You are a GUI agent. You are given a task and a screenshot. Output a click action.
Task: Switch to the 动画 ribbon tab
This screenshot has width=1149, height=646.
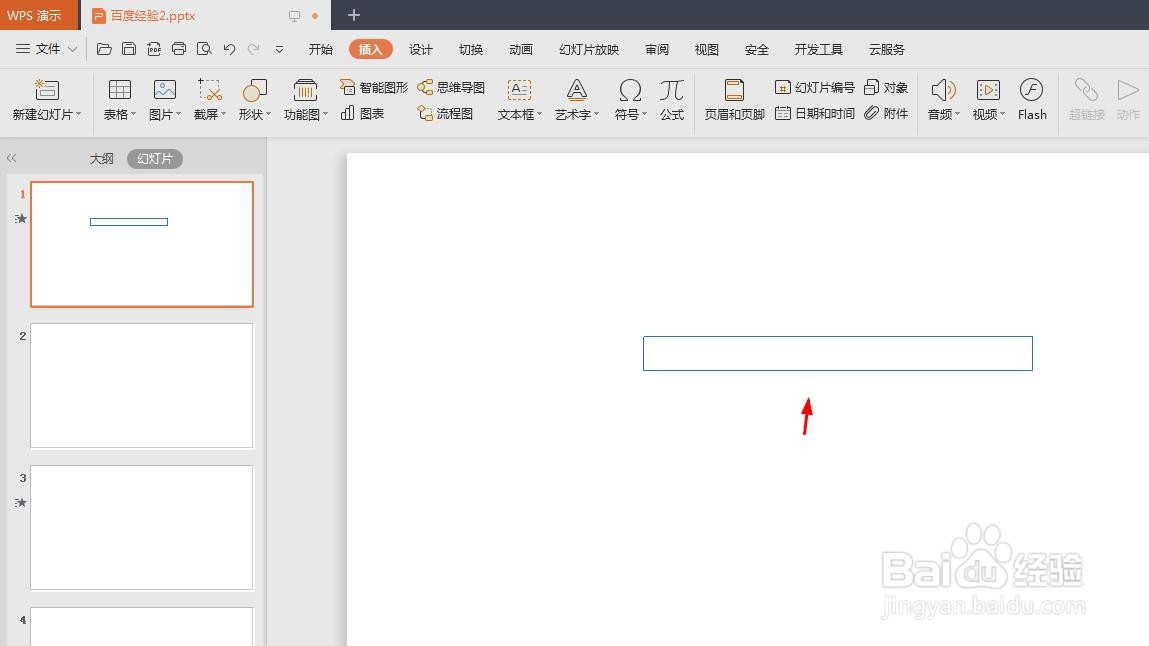(520, 48)
